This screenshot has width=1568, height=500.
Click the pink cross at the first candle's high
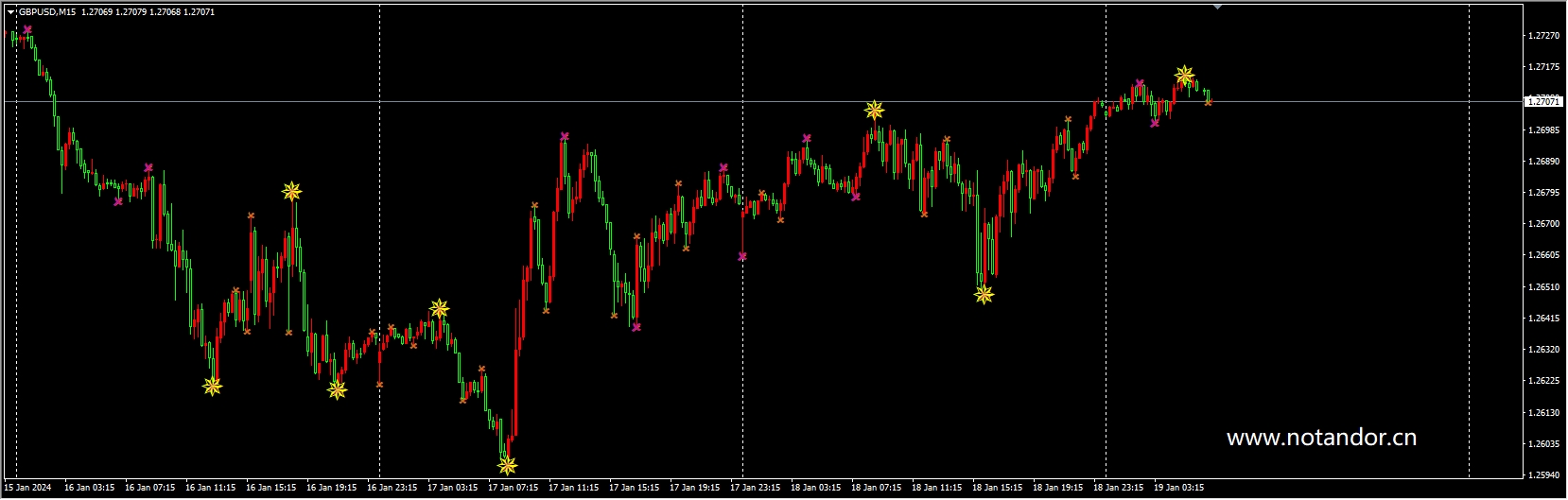[27, 29]
